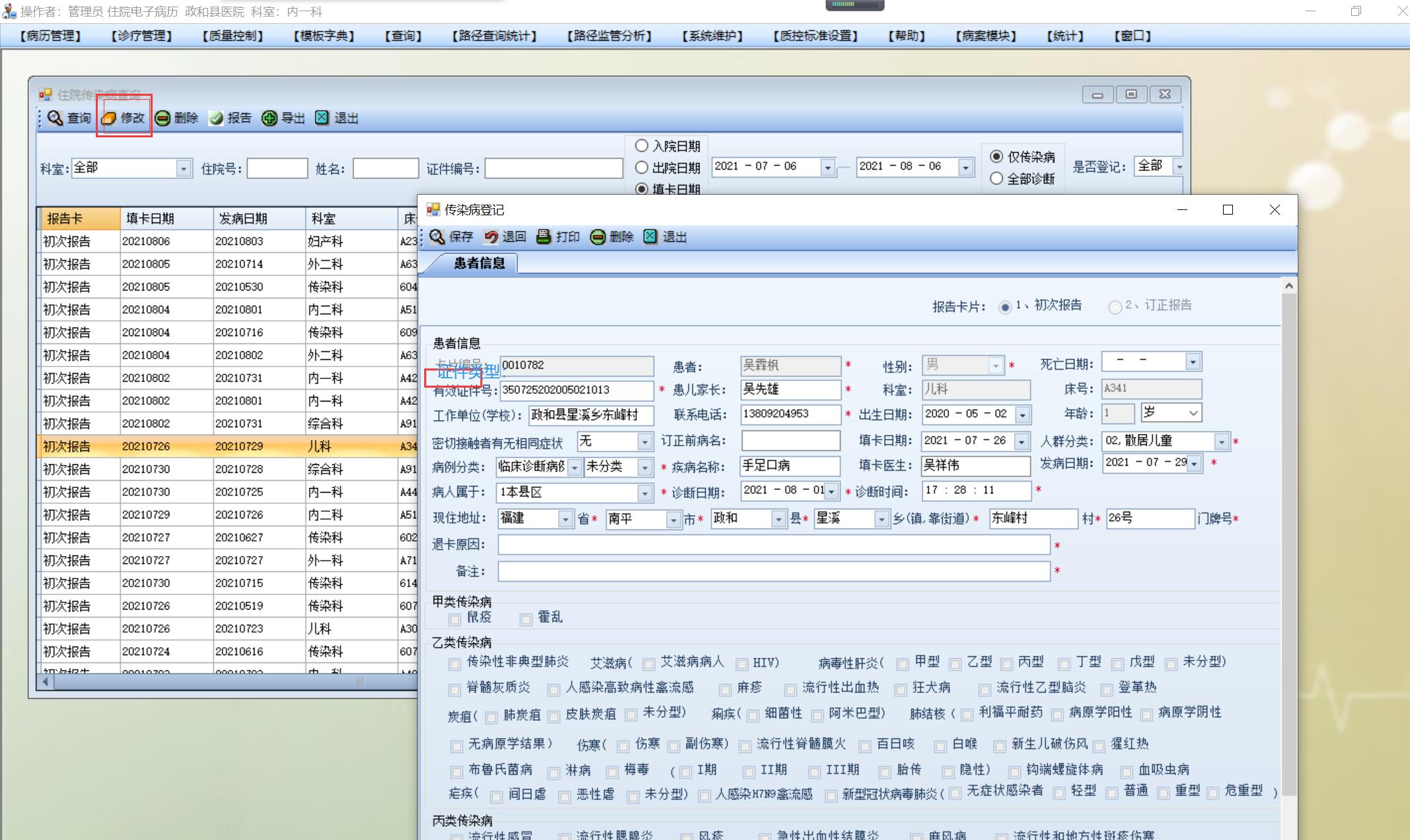Click the 打印 printer icon
Image resolution: width=1410 pixels, height=840 pixels.
pos(543,237)
